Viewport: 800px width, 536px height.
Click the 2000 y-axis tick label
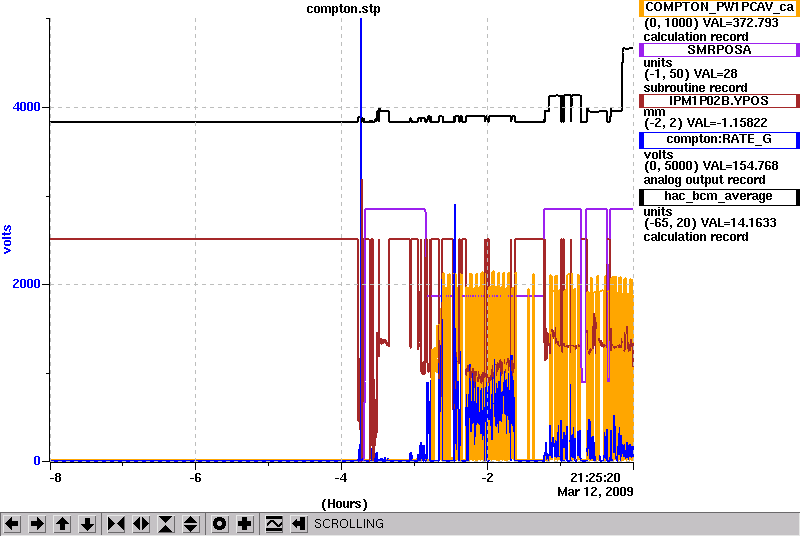(27, 284)
